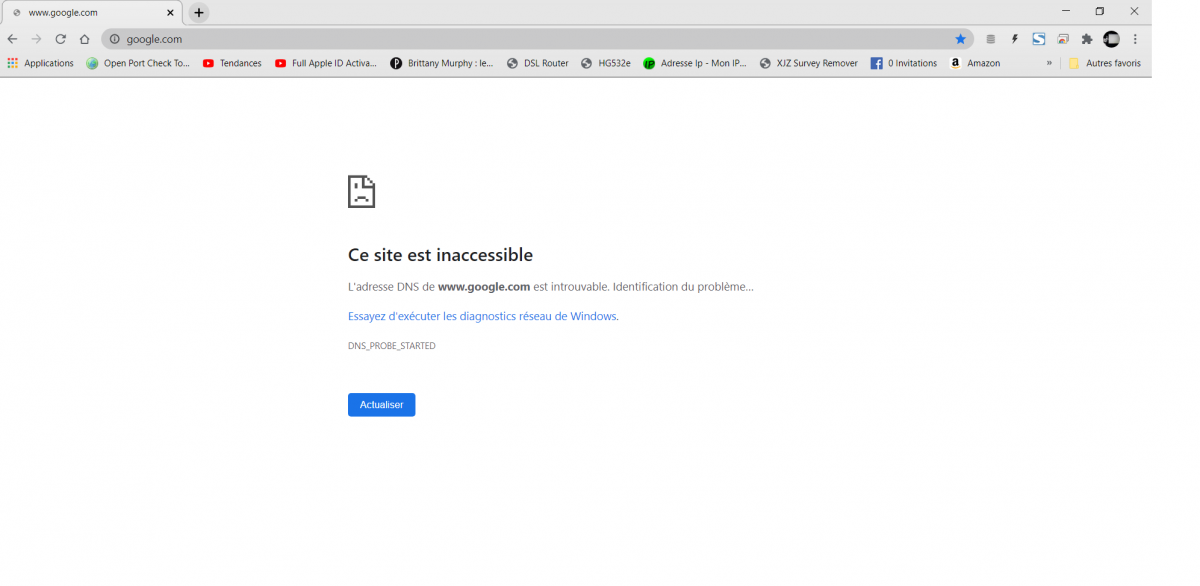The width and height of the screenshot is (1200, 586).
Task: Open a new tab with plus button
Action: point(199,12)
